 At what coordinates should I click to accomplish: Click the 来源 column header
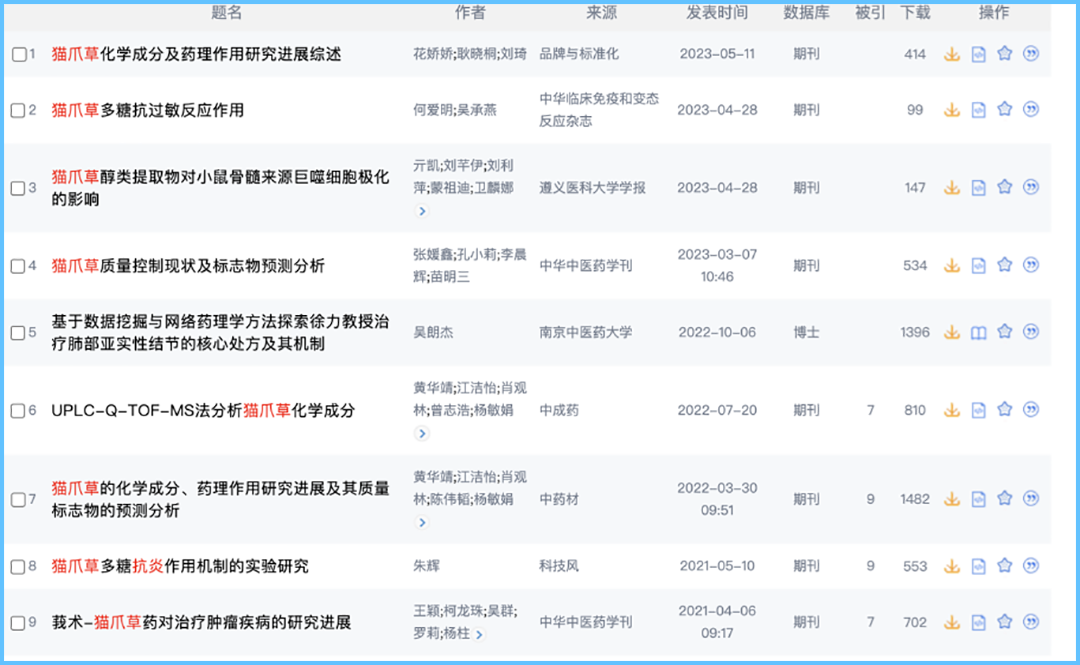[x=601, y=12]
